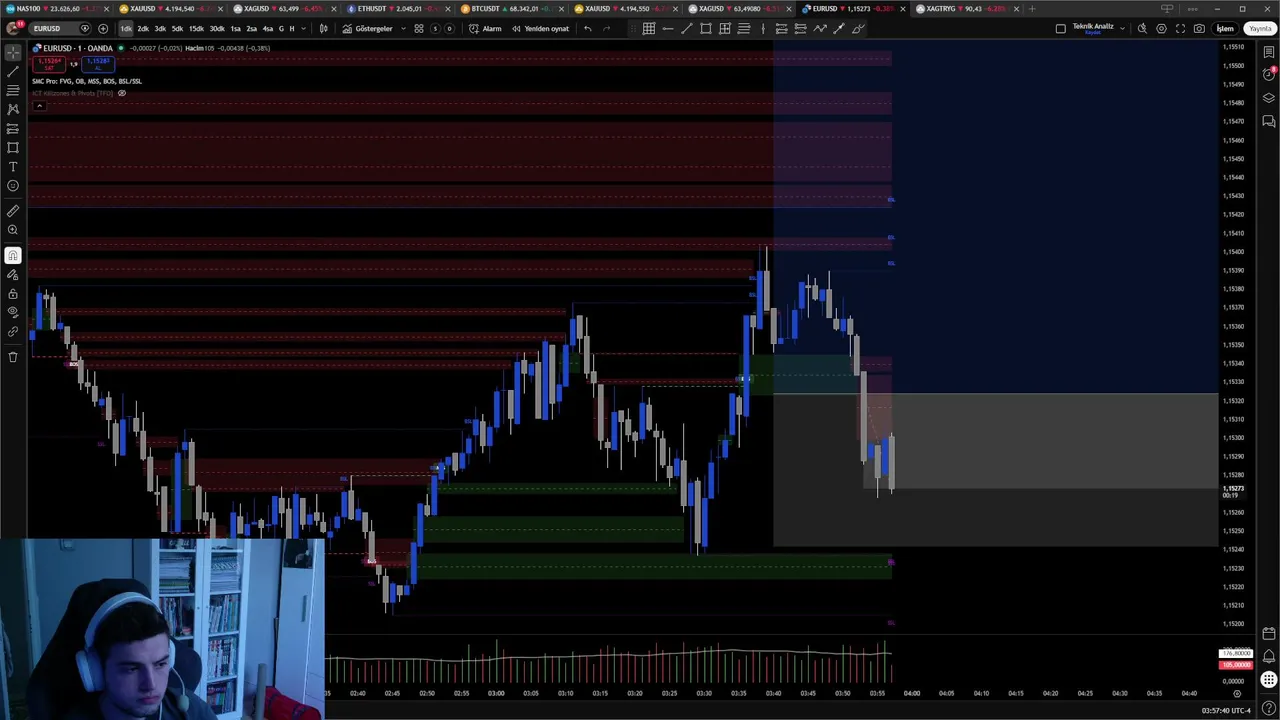
Task: Select the ruler measure tool
Action: (x=13, y=211)
